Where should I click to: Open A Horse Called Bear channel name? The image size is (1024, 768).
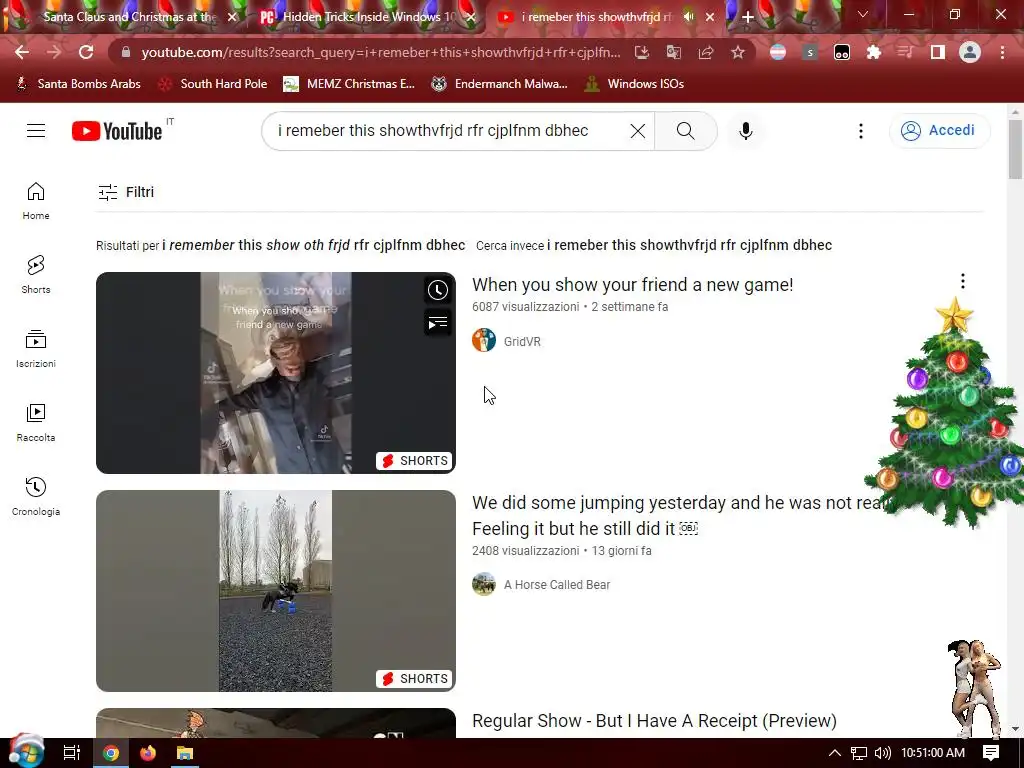pos(556,584)
